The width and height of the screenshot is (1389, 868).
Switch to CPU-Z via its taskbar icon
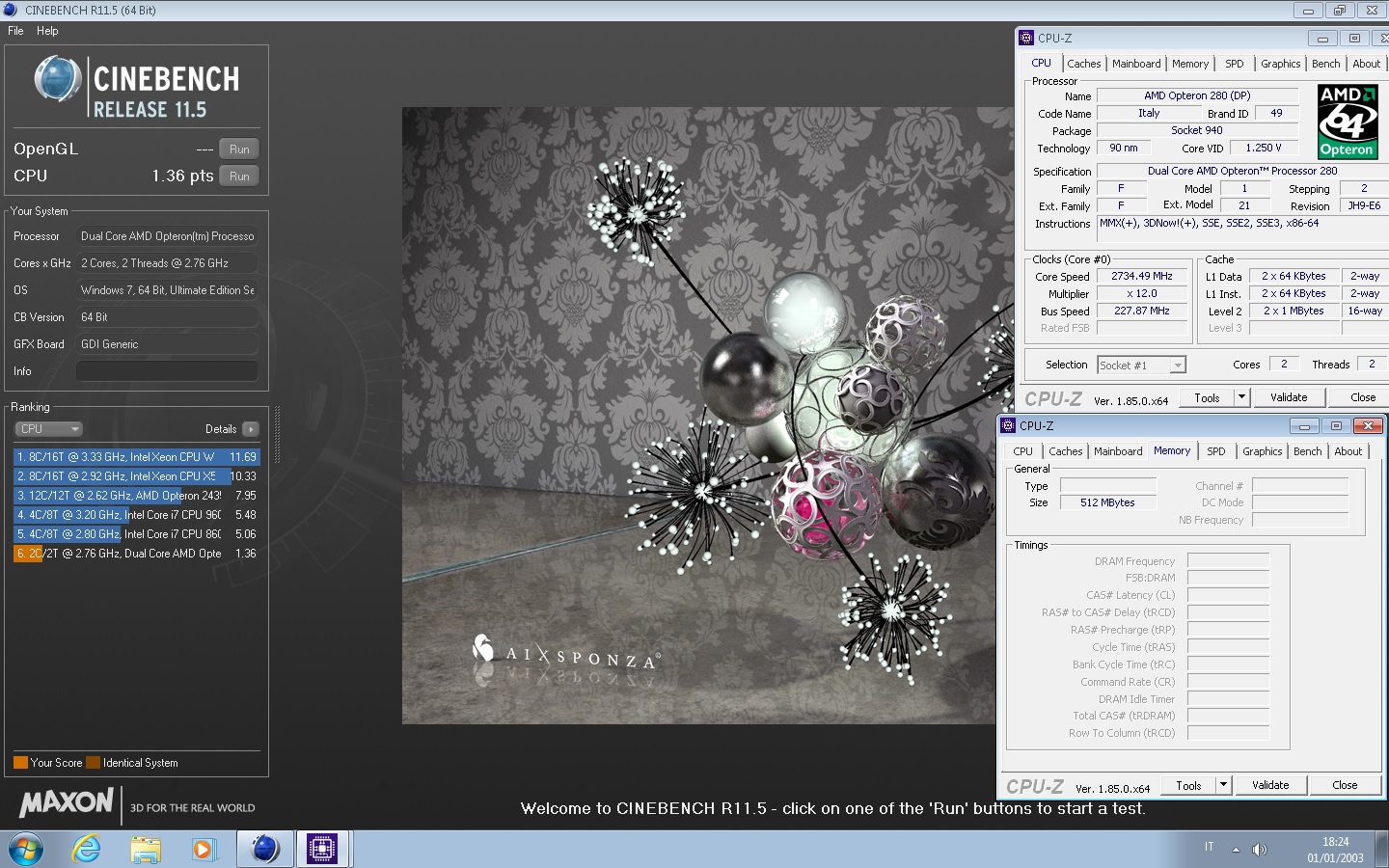coord(322,849)
